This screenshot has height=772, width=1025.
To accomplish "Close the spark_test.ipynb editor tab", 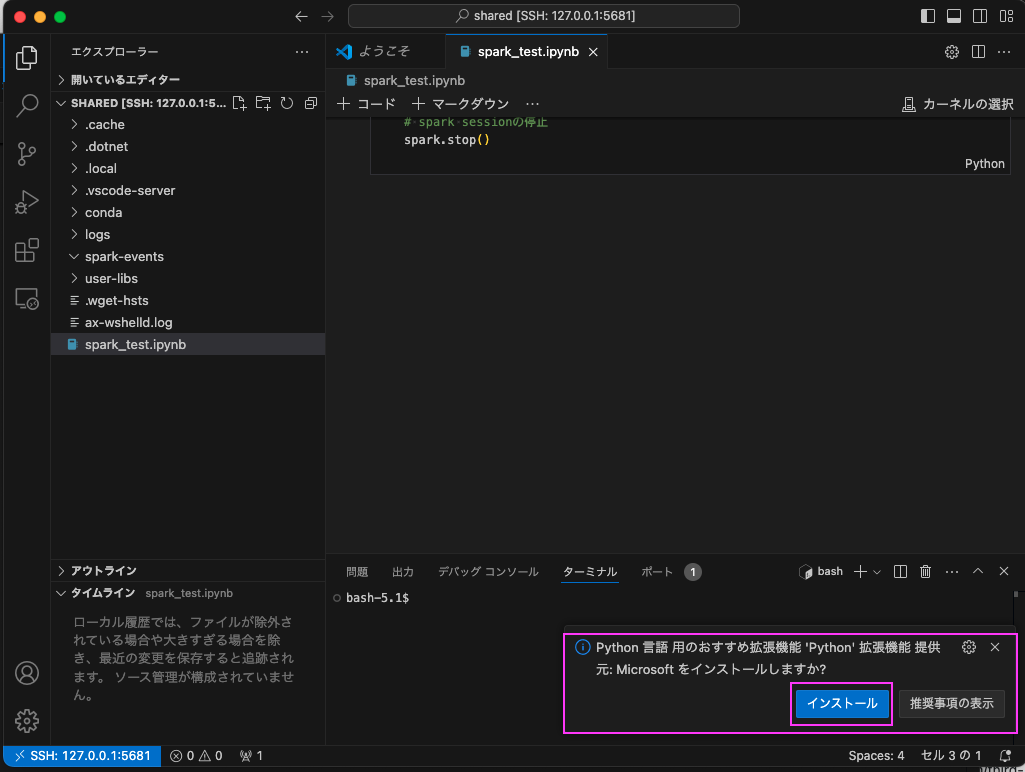I will [x=593, y=52].
